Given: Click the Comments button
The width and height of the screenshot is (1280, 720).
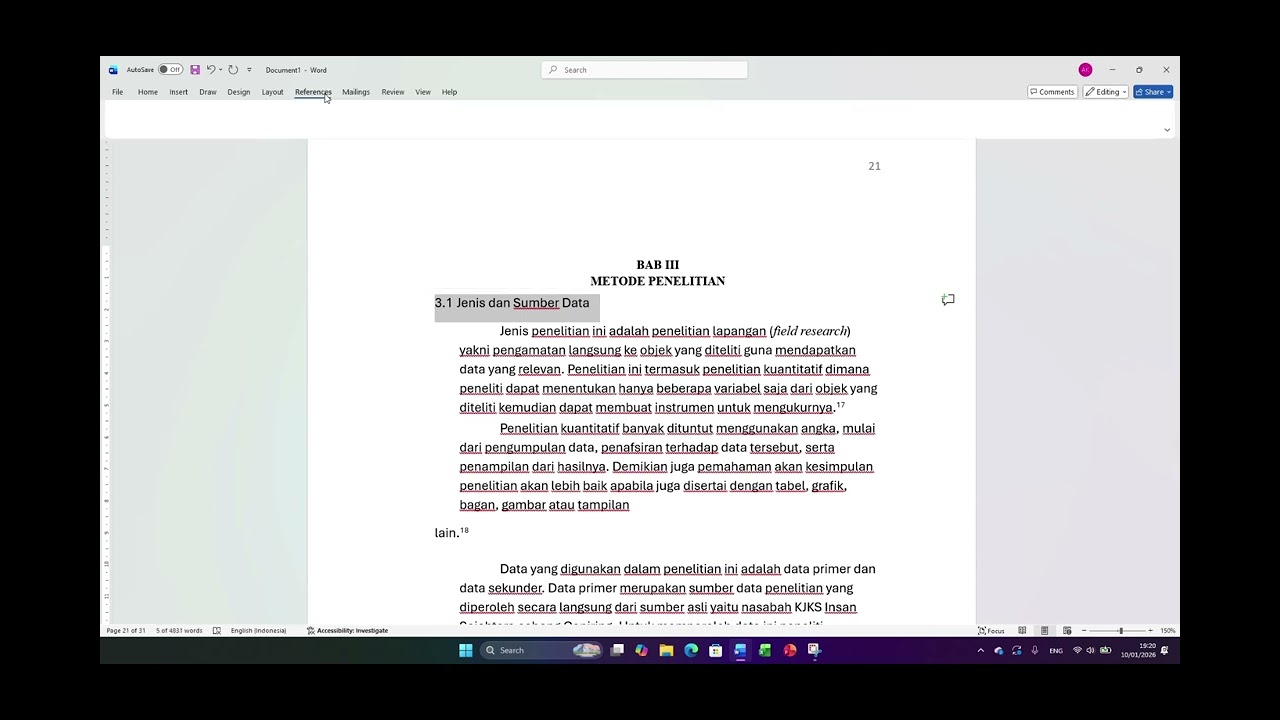Looking at the screenshot, I should (x=1052, y=92).
